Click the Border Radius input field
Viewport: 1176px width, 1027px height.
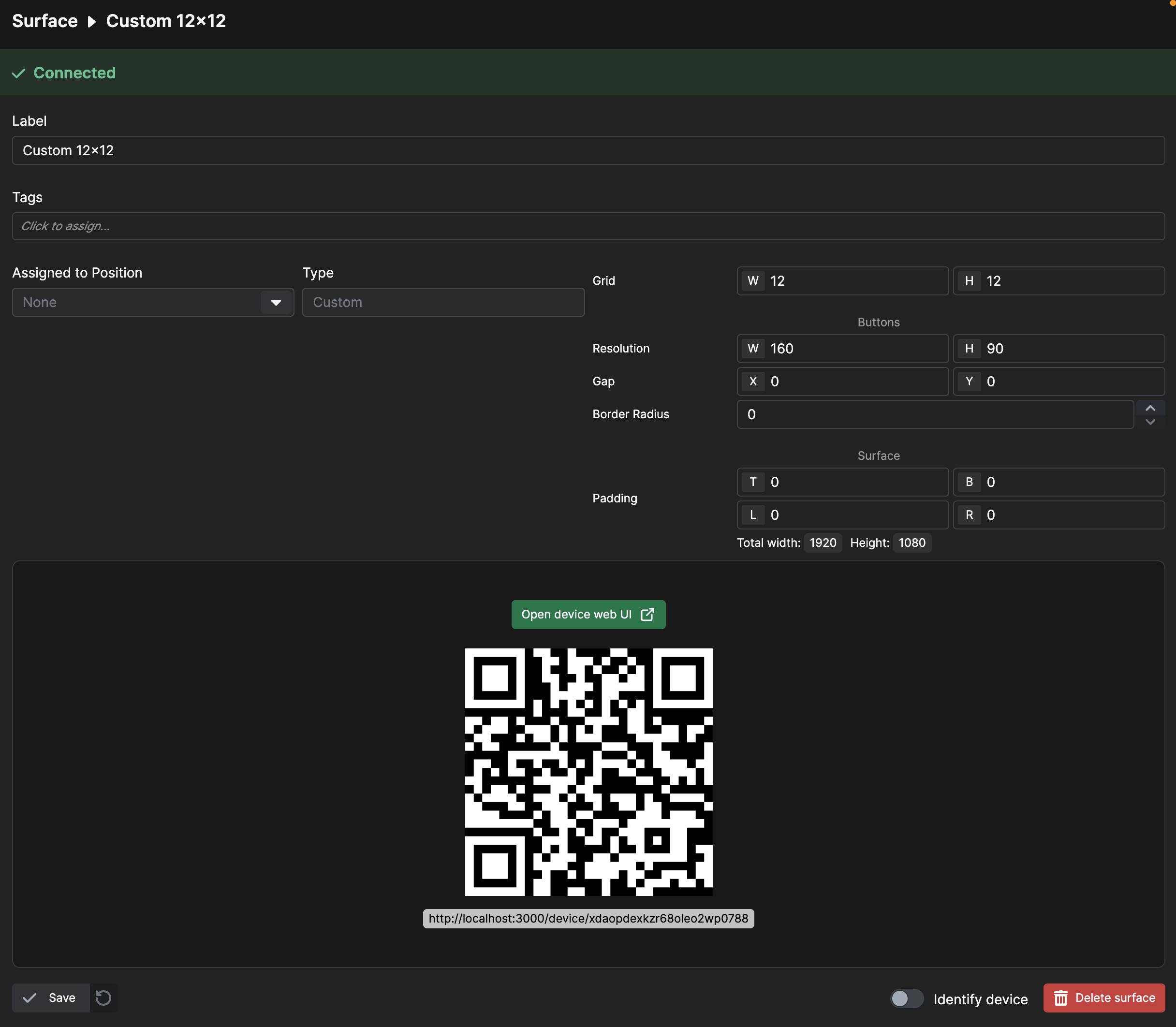click(x=935, y=414)
